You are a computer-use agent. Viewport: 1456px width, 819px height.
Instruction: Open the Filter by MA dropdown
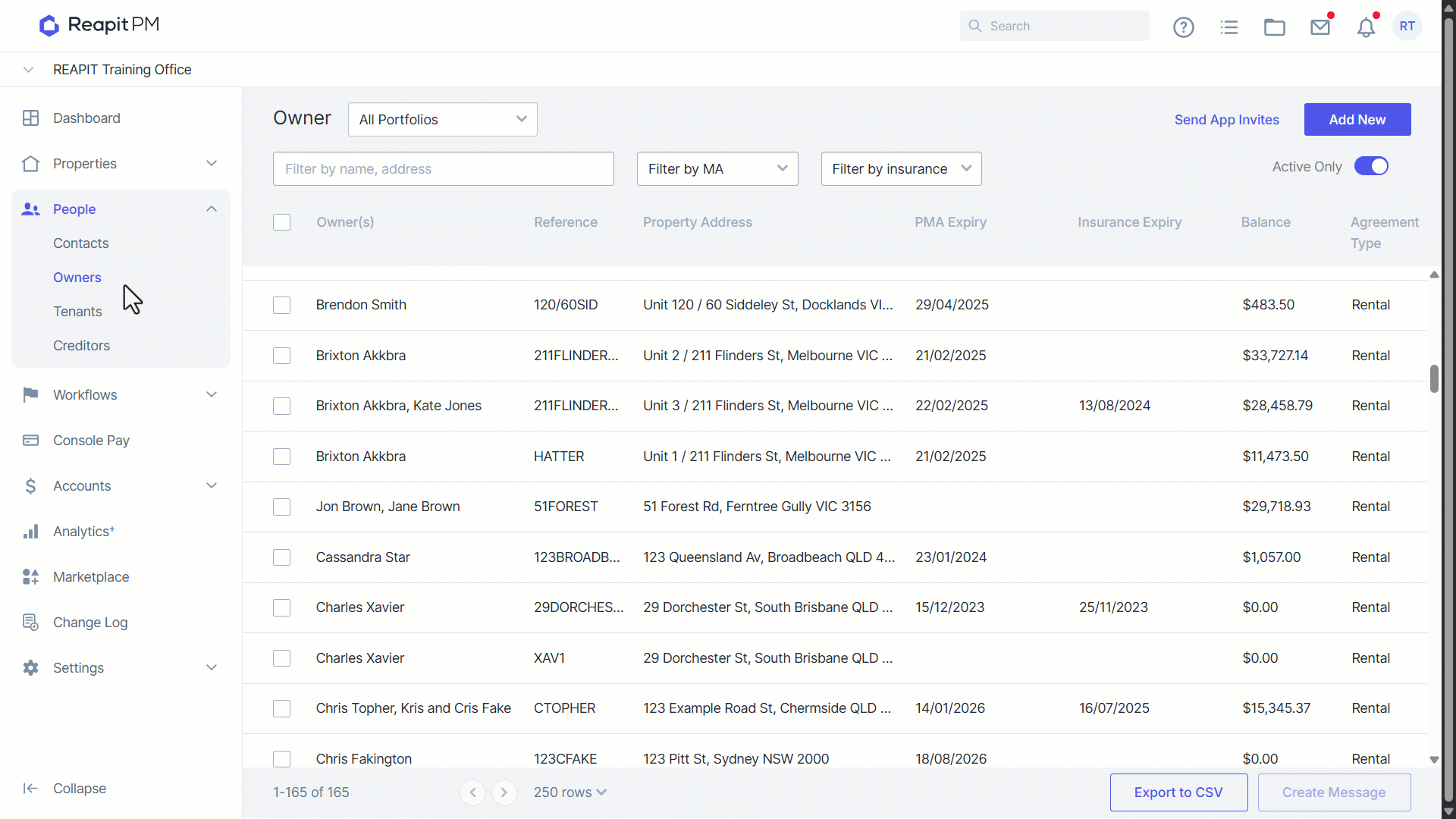click(x=717, y=169)
